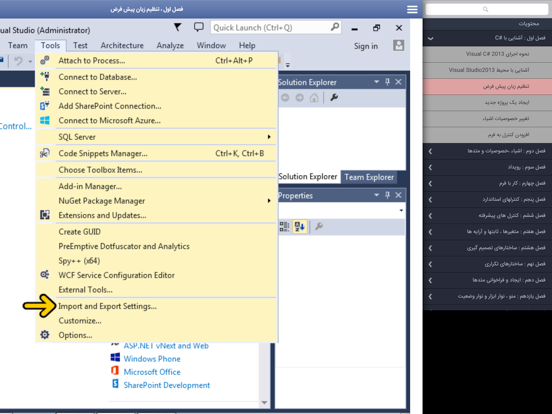Click the Categorized view icon in Properties
Screen dimensions: 552x414
click(x=284, y=226)
